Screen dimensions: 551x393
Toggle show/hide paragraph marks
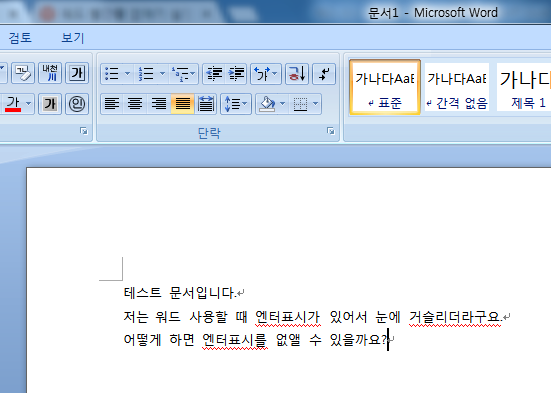pyautogui.click(x=324, y=74)
